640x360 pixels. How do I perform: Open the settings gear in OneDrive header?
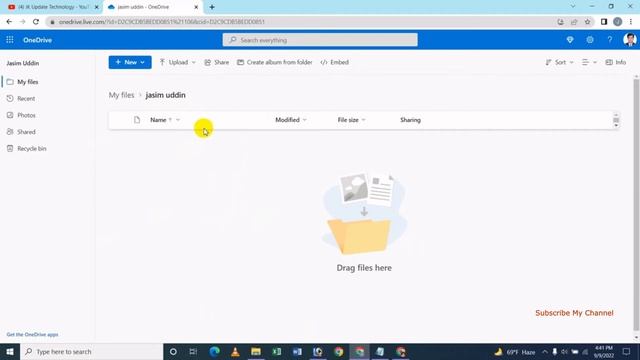[x=590, y=40]
